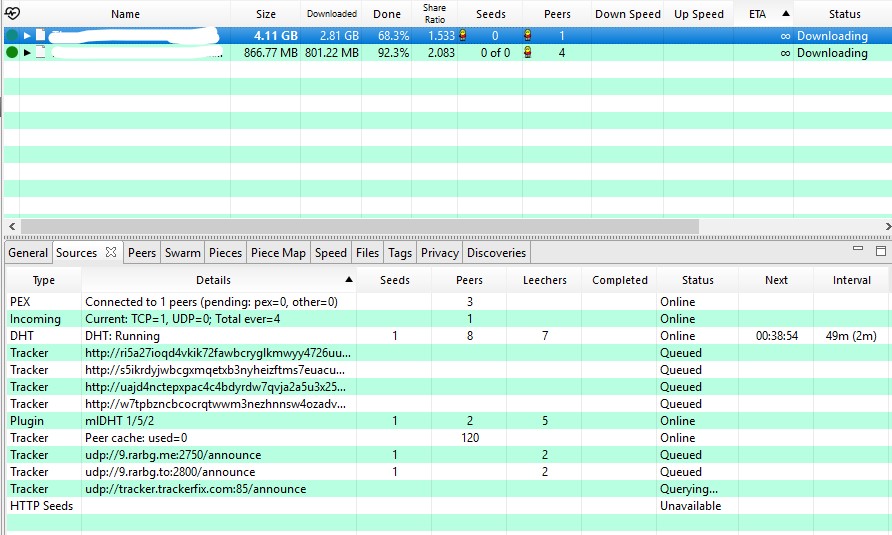Sort torrents by the Up Speed column header
Image resolution: width=892 pixels, height=535 pixels.
(699, 14)
